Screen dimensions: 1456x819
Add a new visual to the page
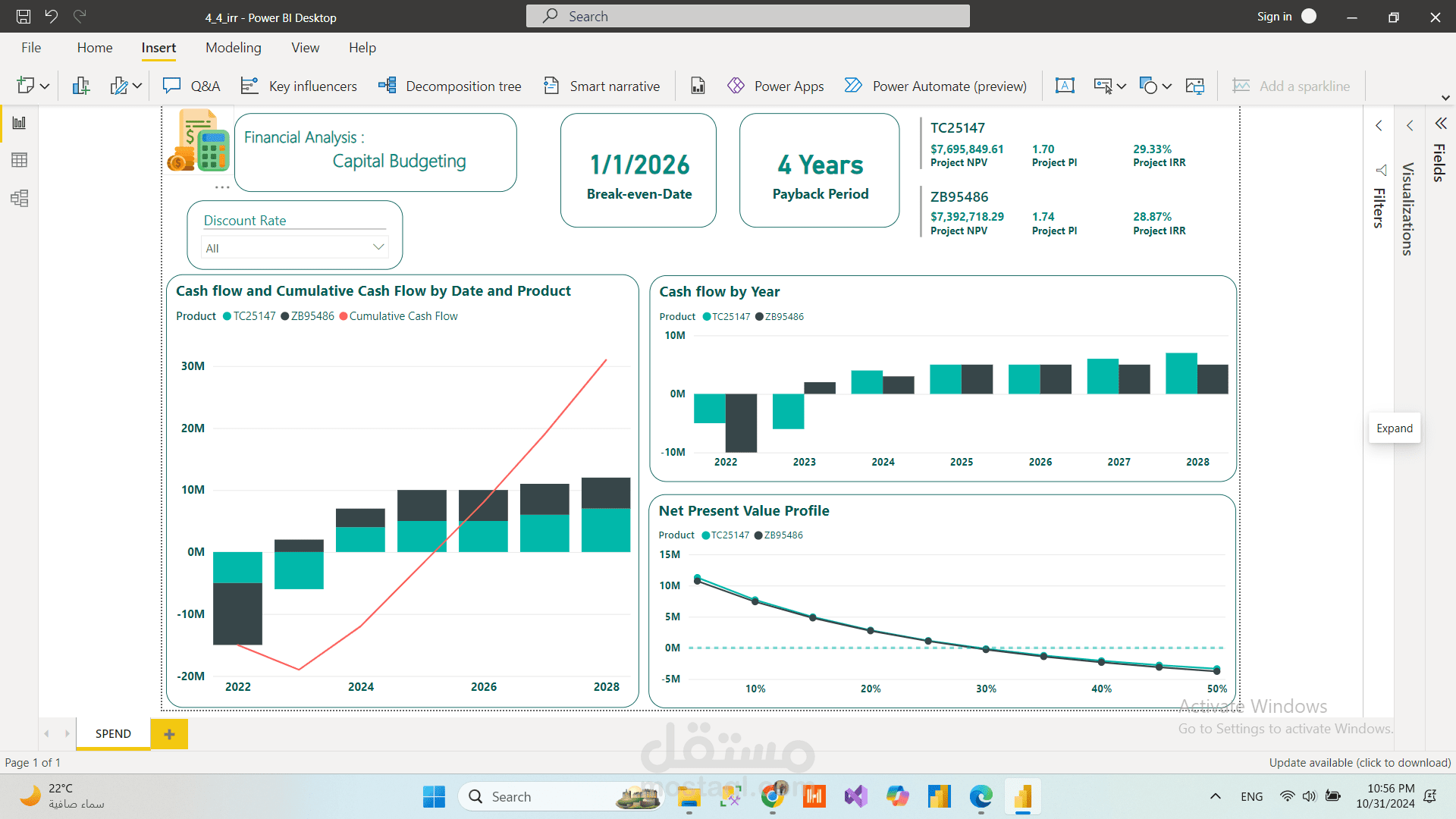[x=81, y=86]
